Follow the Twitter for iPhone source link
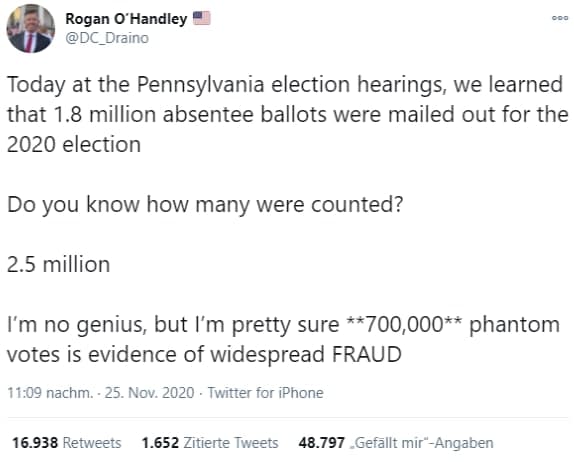 pos(265,393)
